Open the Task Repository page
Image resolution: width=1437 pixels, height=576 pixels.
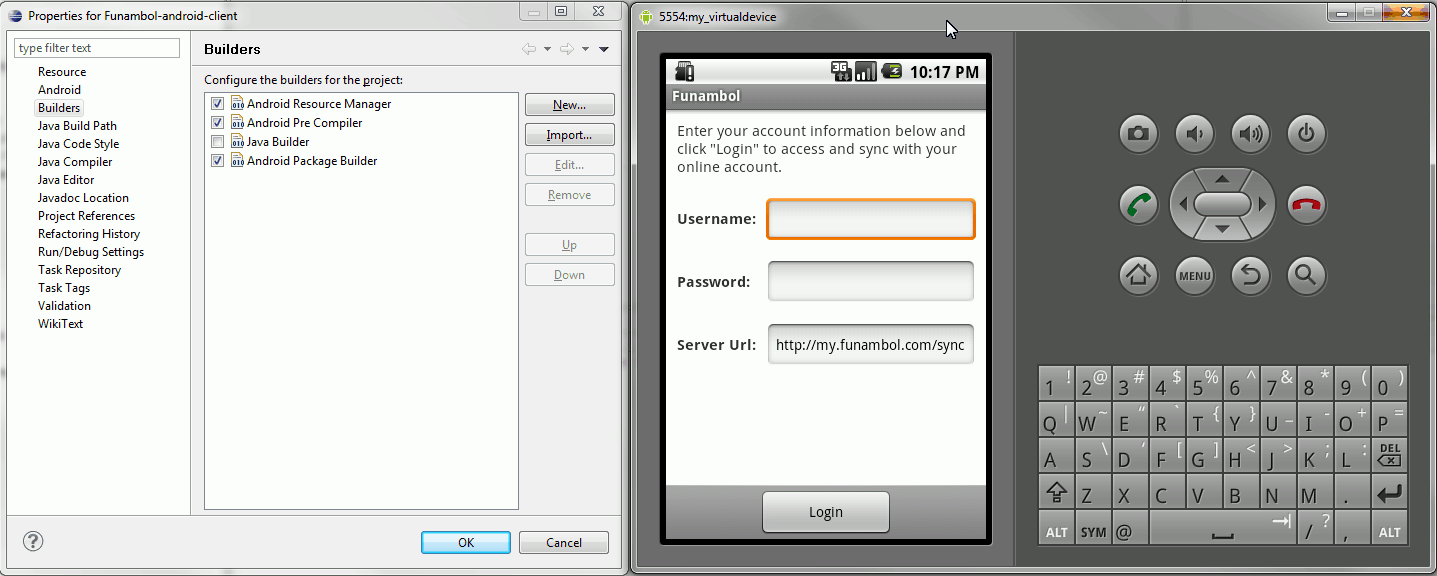tap(79, 270)
